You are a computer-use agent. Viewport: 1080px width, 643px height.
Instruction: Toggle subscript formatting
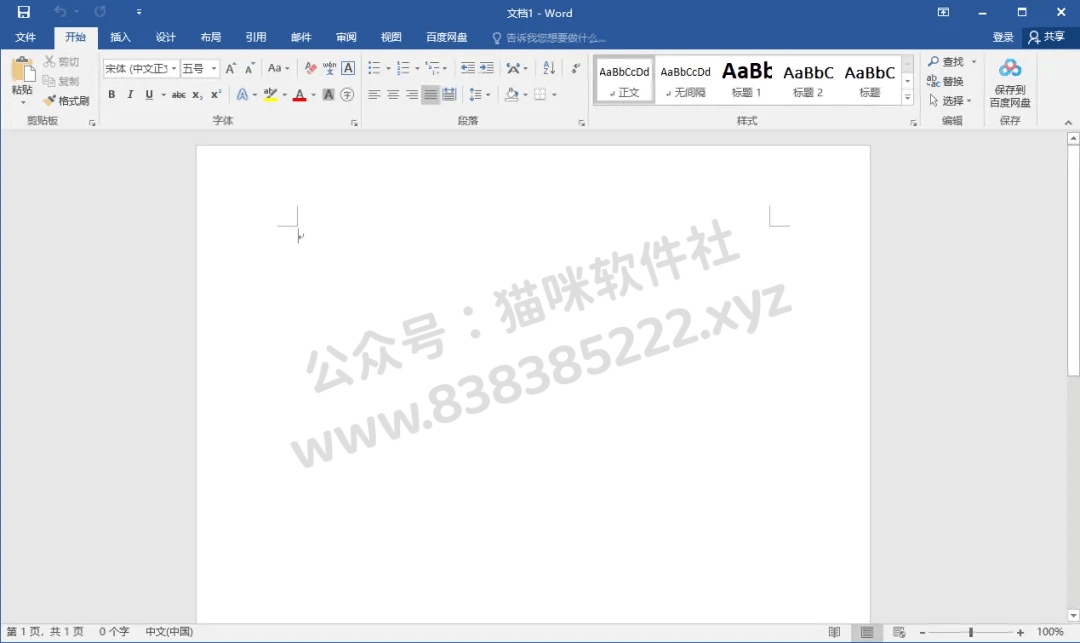pos(197,94)
